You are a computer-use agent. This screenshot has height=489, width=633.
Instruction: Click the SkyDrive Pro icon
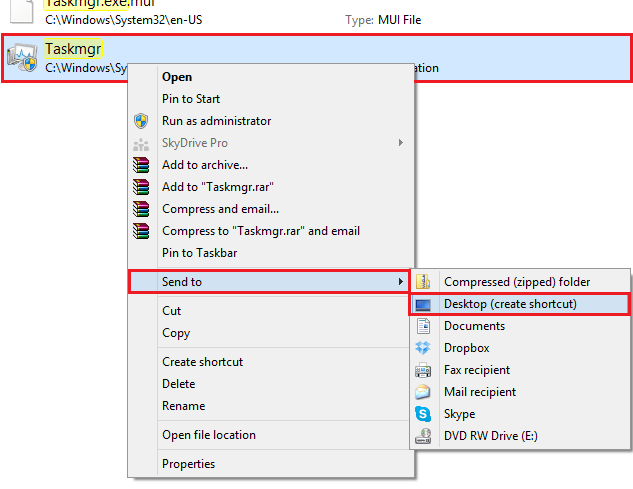pos(141,143)
